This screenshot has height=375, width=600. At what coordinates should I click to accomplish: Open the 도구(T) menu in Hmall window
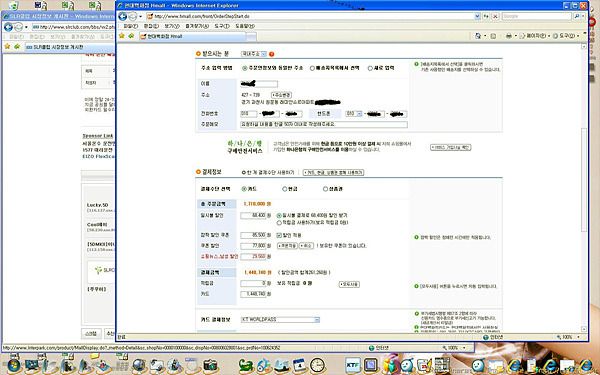pos(222,26)
